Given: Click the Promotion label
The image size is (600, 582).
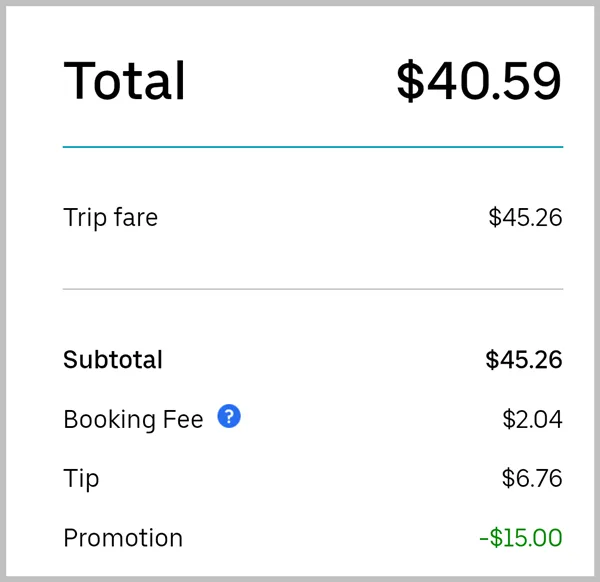Looking at the screenshot, I should [x=123, y=538].
